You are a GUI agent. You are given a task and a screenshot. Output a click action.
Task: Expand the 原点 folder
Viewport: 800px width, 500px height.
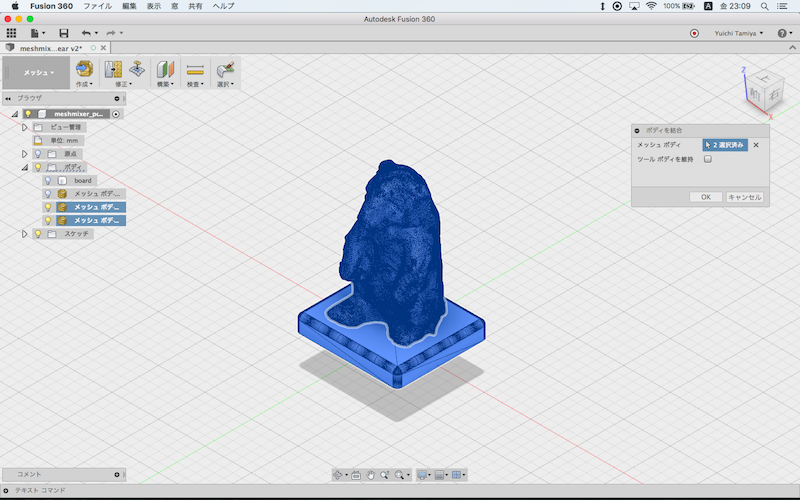pos(24,154)
